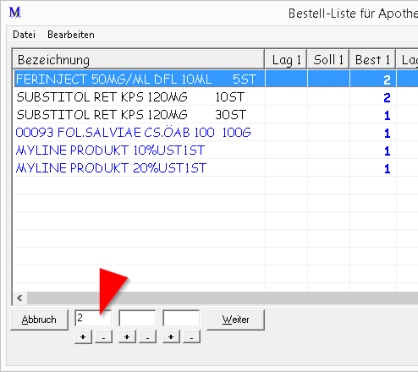
Task: Focus the first quantity field containing 2
Action: 93,318
